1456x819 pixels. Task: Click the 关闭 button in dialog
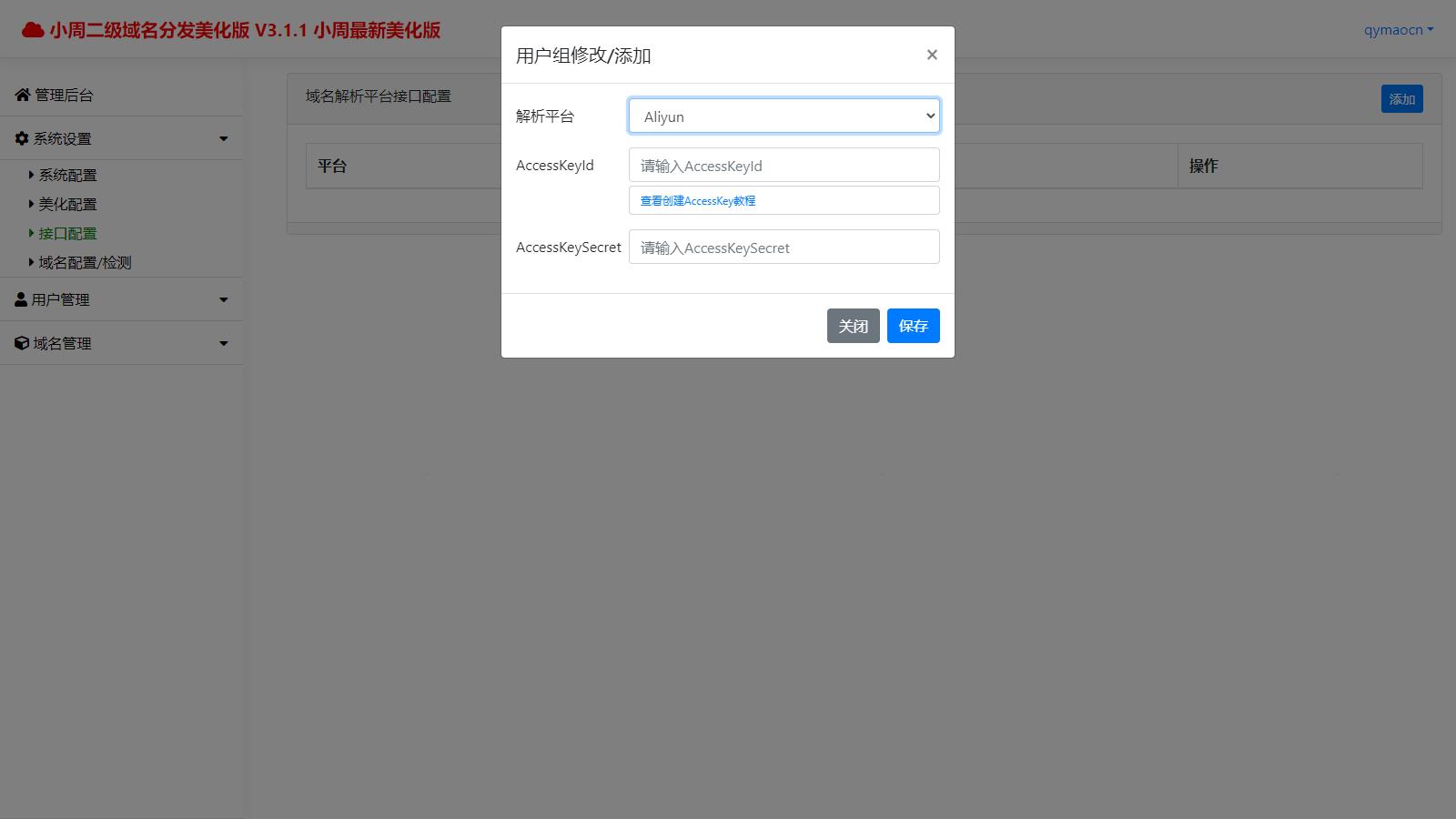[x=854, y=326]
